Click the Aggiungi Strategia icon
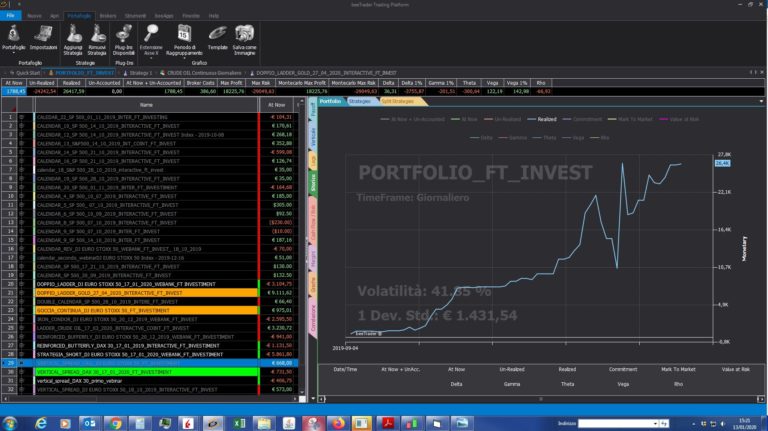This screenshot has height=431, width=768. tap(73, 34)
